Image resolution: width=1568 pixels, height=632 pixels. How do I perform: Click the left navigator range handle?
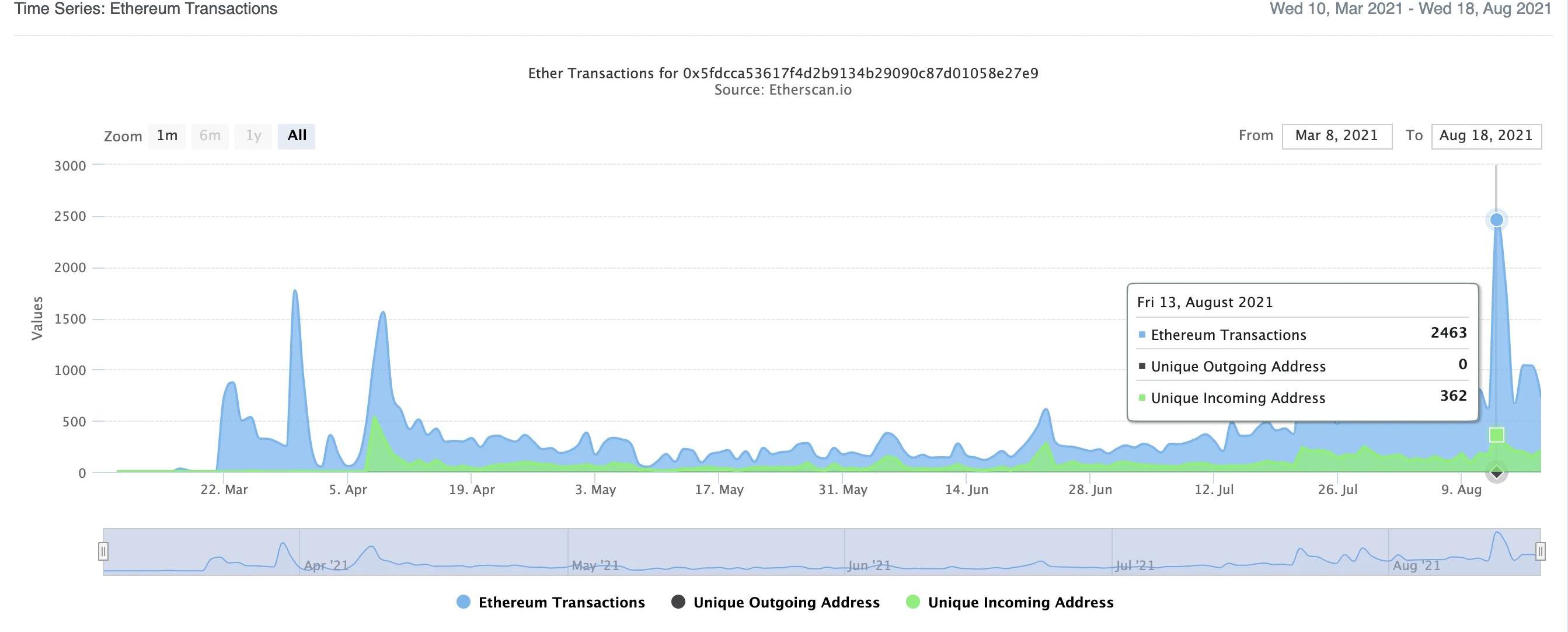(103, 551)
